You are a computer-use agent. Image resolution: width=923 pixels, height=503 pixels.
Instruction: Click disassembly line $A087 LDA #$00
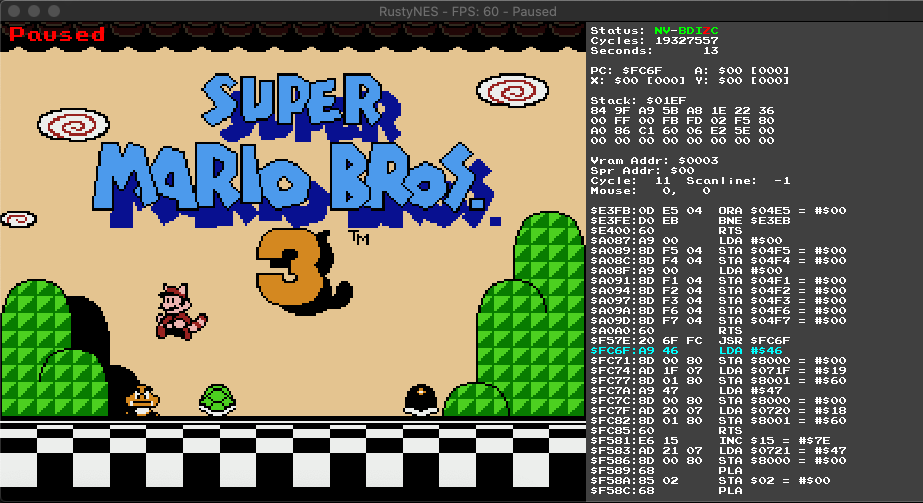[x=686, y=241]
